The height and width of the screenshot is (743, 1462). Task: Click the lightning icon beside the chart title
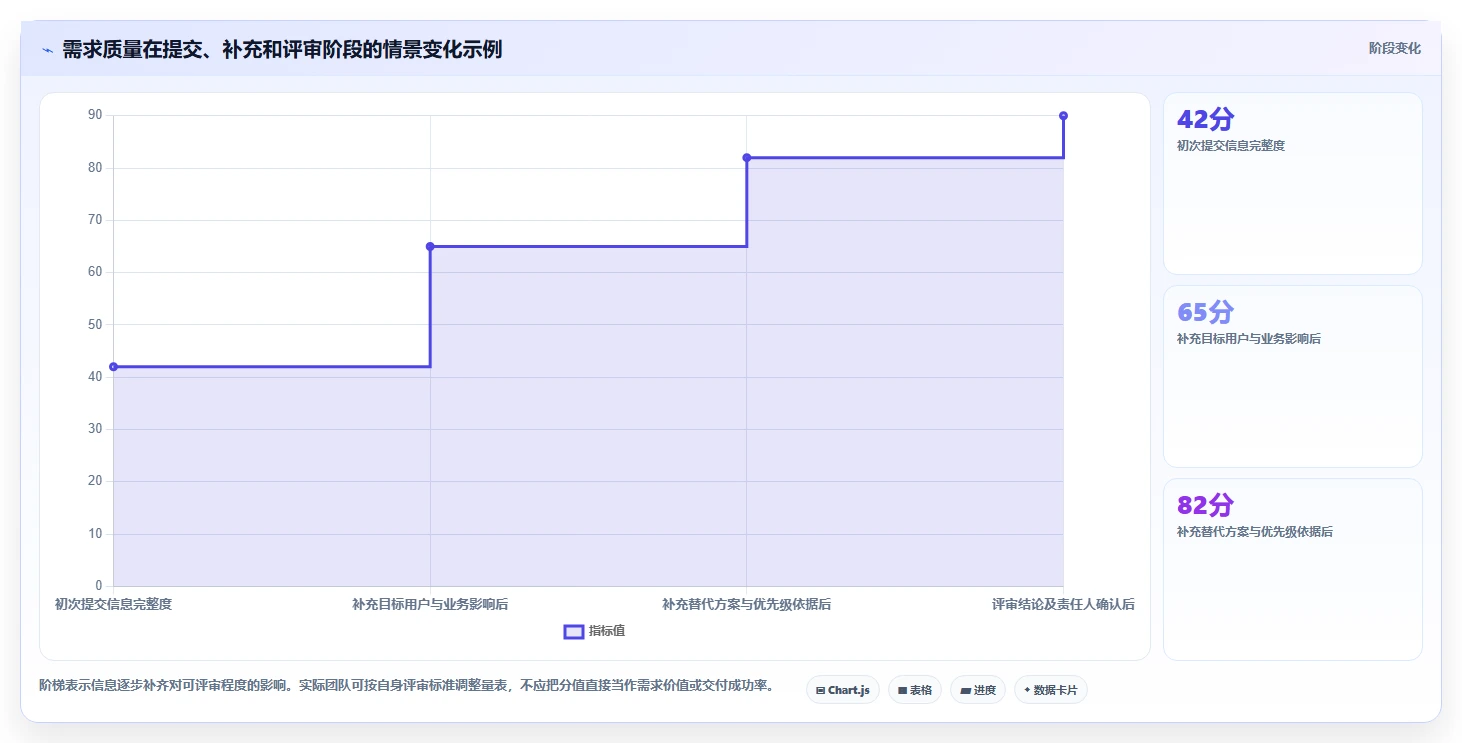[x=47, y=49]
